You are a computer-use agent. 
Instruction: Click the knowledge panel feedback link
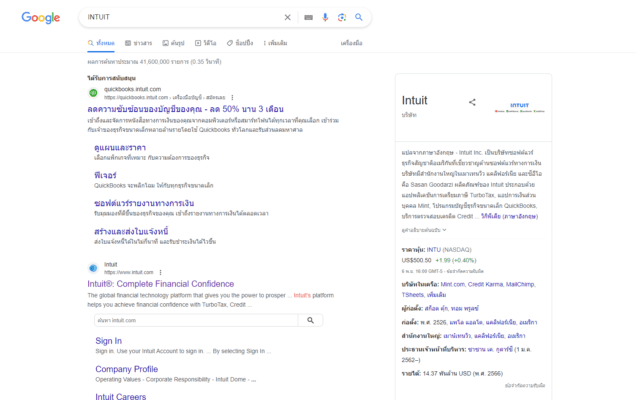tap(525, 385)
